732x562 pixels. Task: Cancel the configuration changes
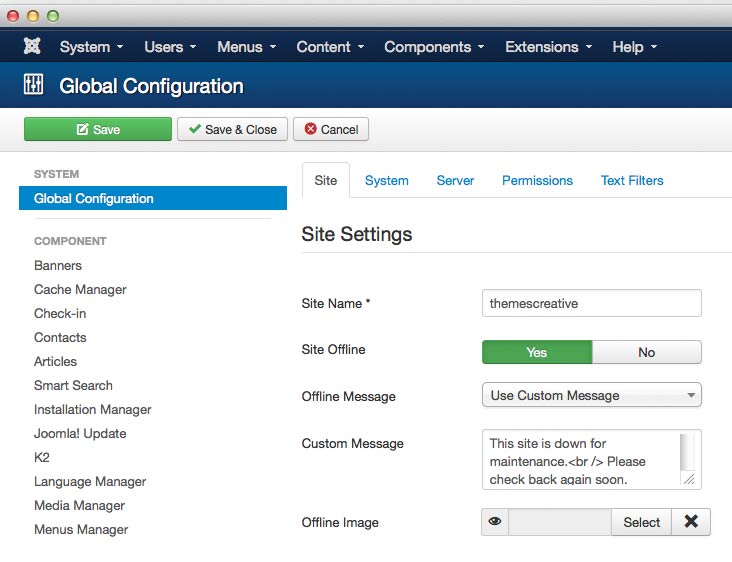coord(331,129)
